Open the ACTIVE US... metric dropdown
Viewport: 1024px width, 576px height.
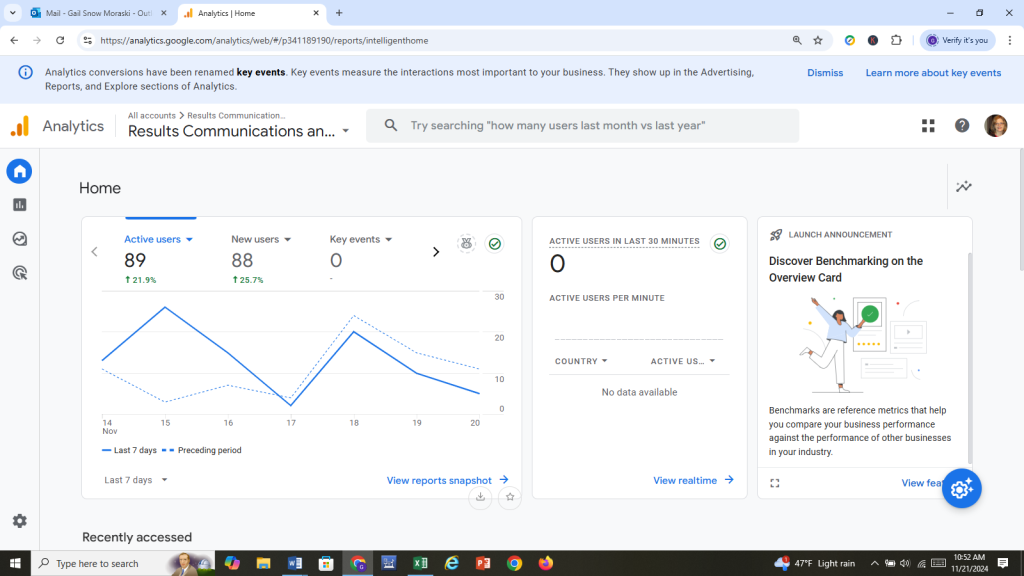[x=683, y=361]
